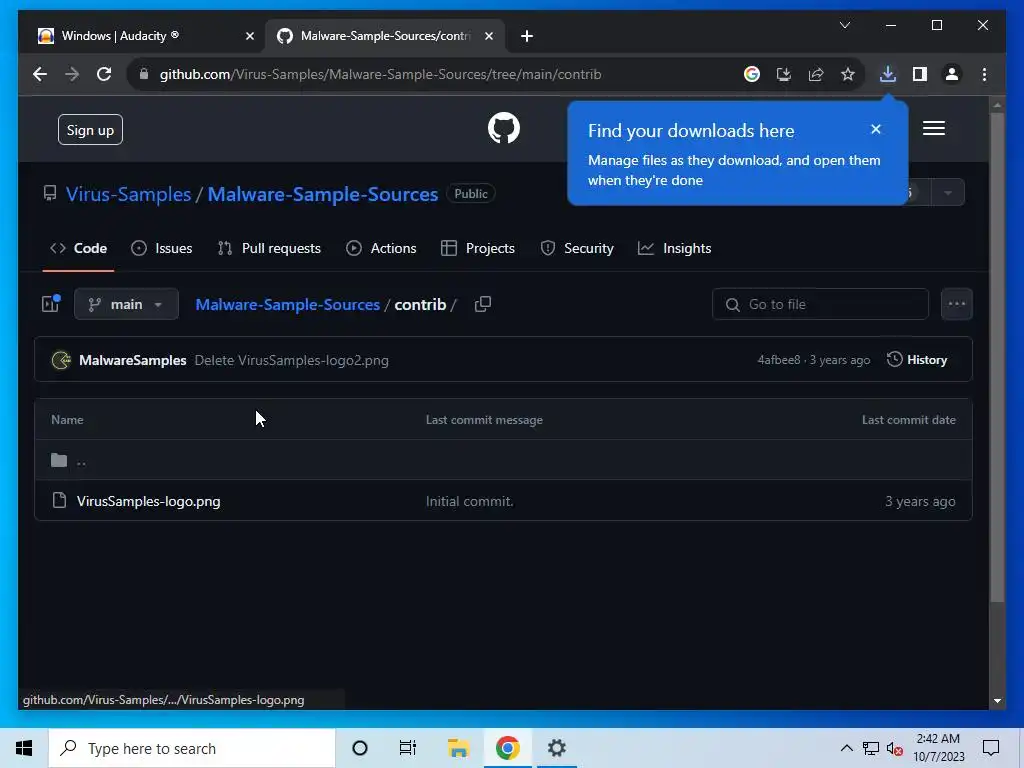This screenshot has width=1024, height=768.
Task: Click the GitHub Octocat logo
Action: point(504,128)
